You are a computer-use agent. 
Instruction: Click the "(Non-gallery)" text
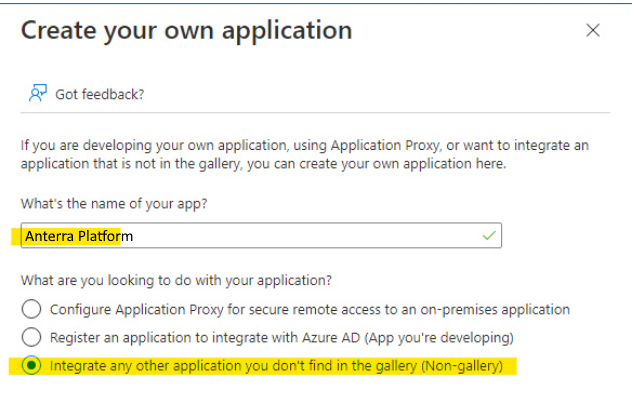pyautogui.click(x=462, y=366)
